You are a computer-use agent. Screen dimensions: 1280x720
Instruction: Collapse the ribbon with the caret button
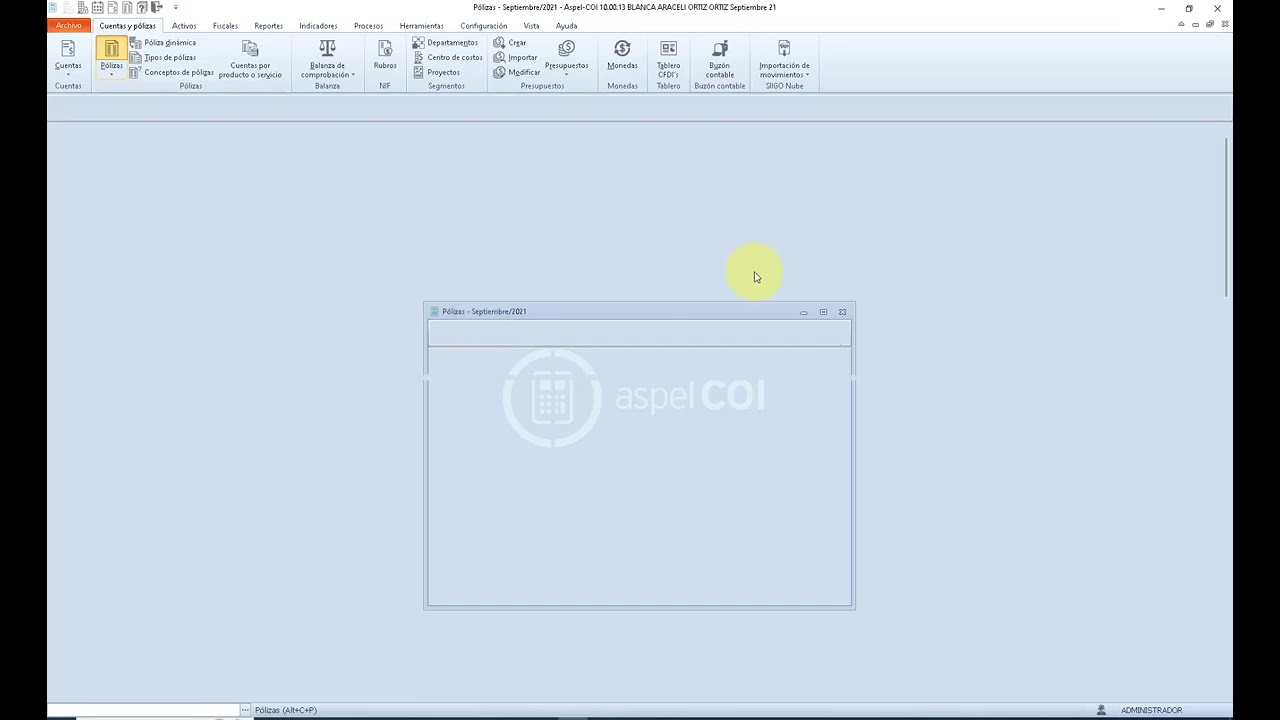coord(1182,24)
